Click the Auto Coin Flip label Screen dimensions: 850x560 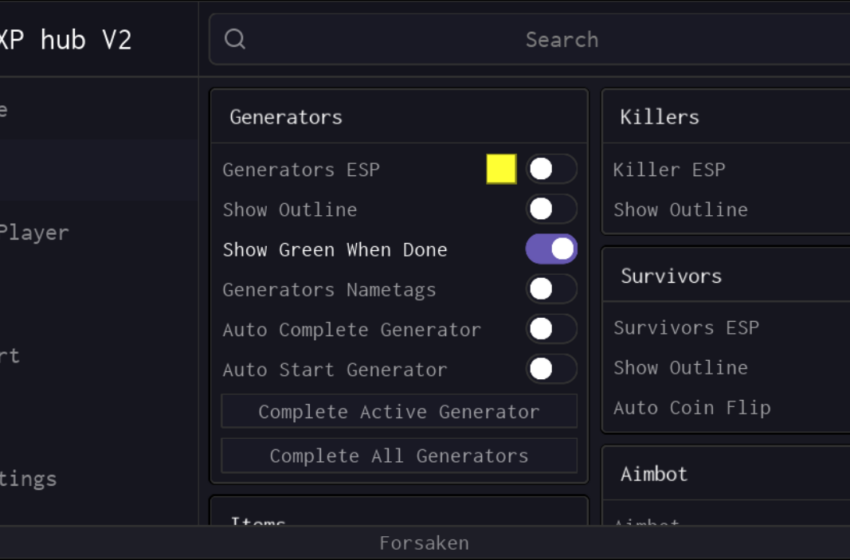click(692, 408)
